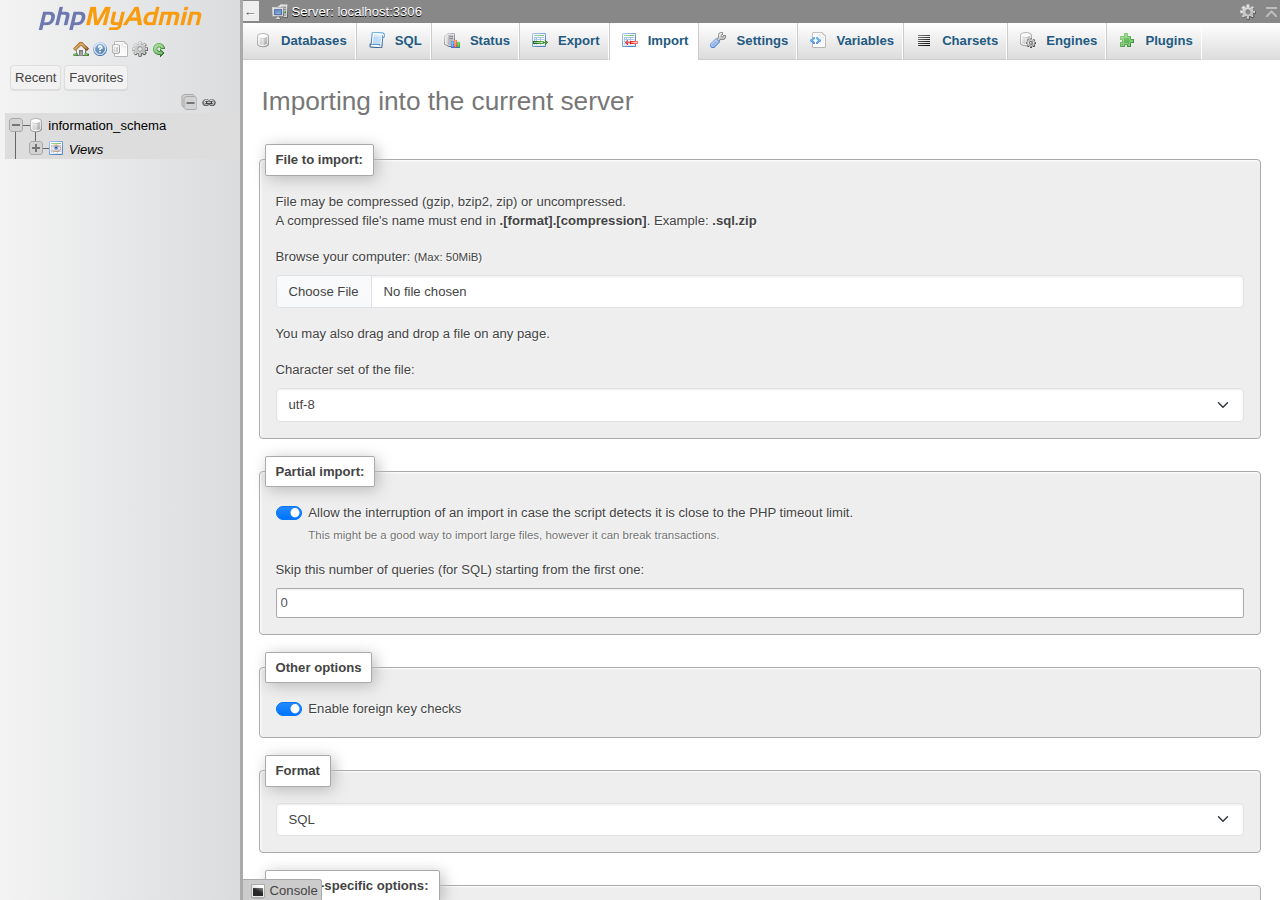Collapse the information_schema tree node
The width and height of the screenshot is (1280, 900).
16,125
